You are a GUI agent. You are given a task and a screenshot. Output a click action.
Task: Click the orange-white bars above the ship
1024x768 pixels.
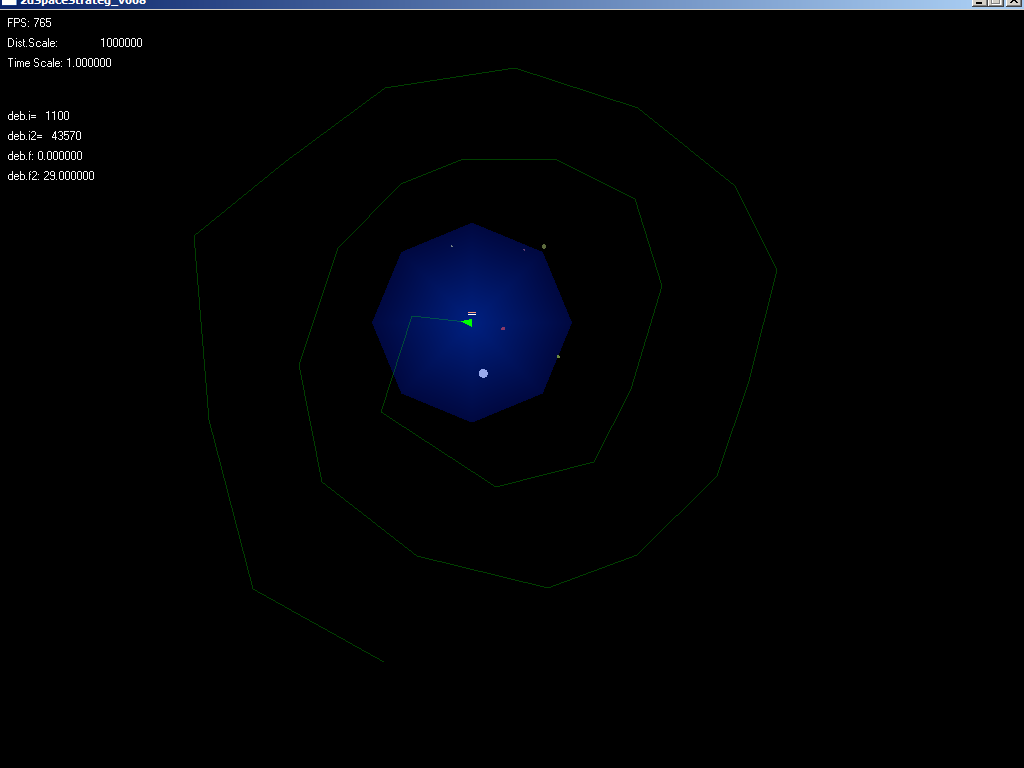(472, 313)
